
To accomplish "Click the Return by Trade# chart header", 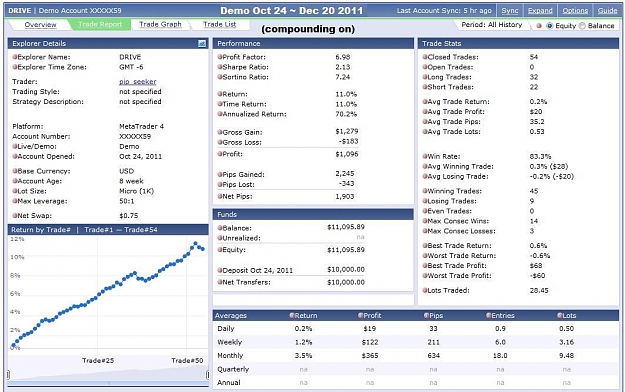I will pyautogui.click(x=108, y=230).
